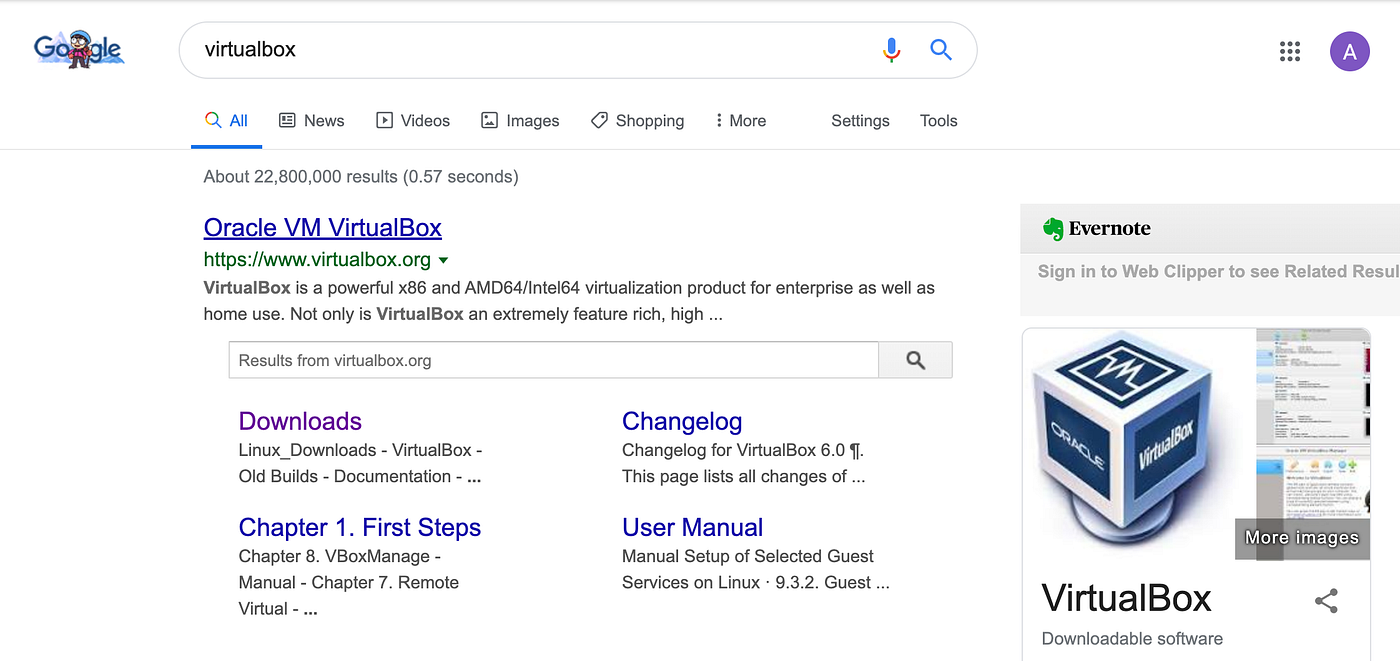Select the All tab
The width and height of the screenshot is (1400, 661).
(x=226, y=121)
